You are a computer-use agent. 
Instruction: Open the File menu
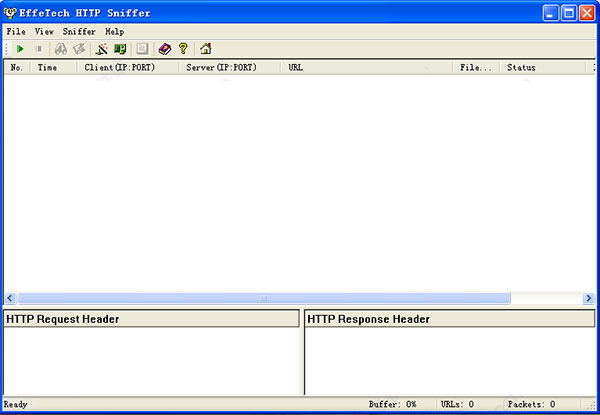[x=16, y=31]
